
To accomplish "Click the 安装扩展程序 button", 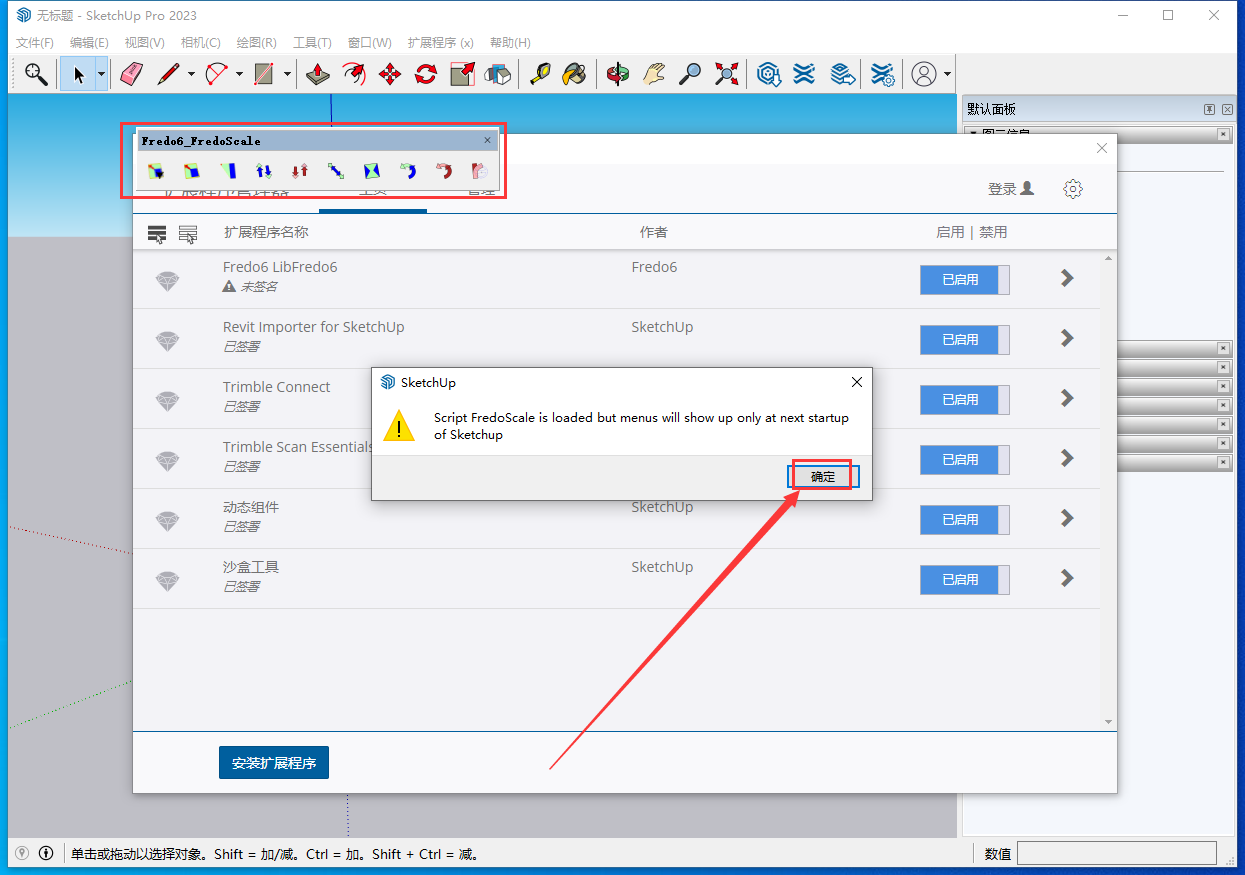I will tap(274, 763).
